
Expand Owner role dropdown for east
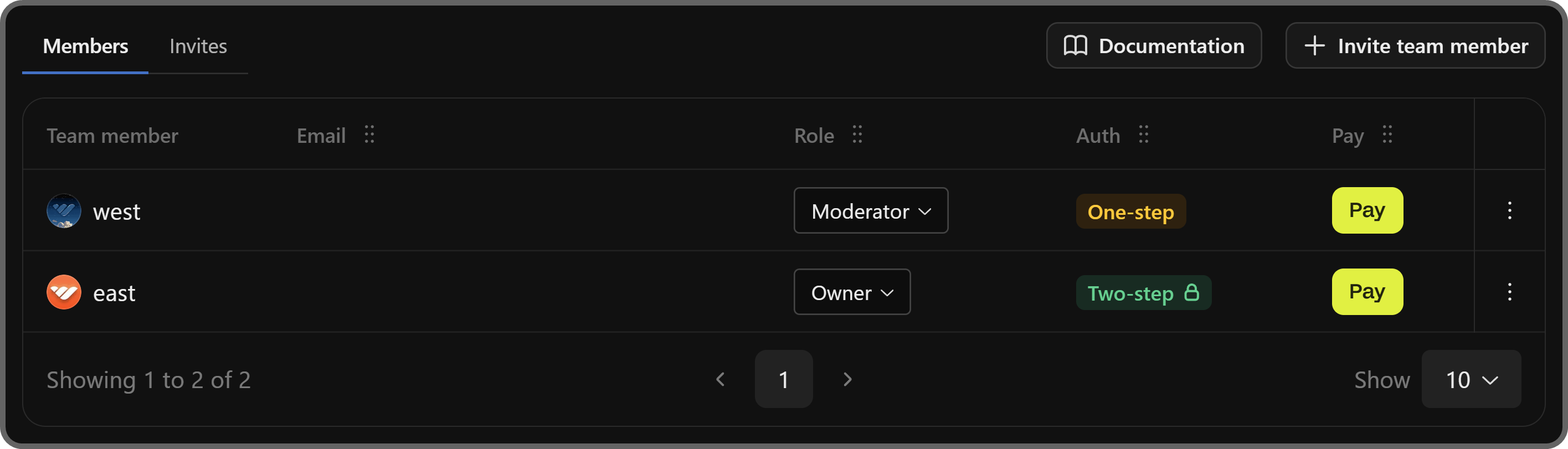pyautogui.click(x=851, y=293)
